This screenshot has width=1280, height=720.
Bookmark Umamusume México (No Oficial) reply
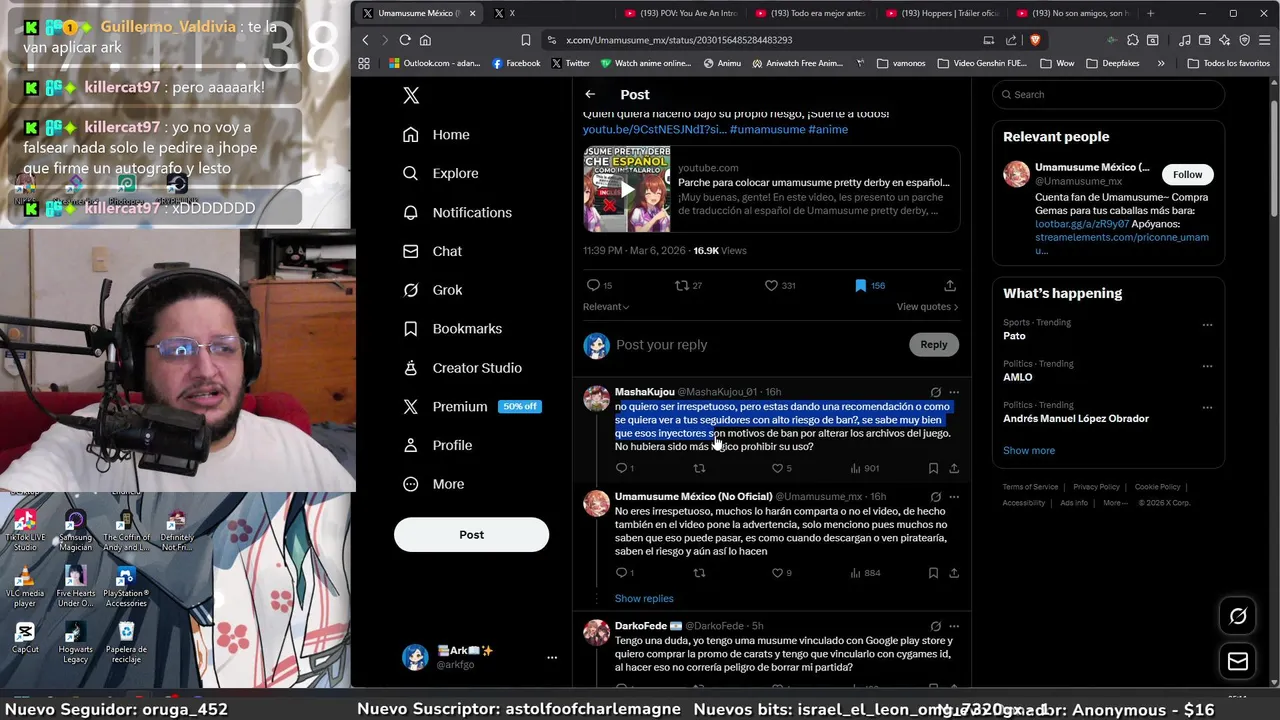(933, 573)
